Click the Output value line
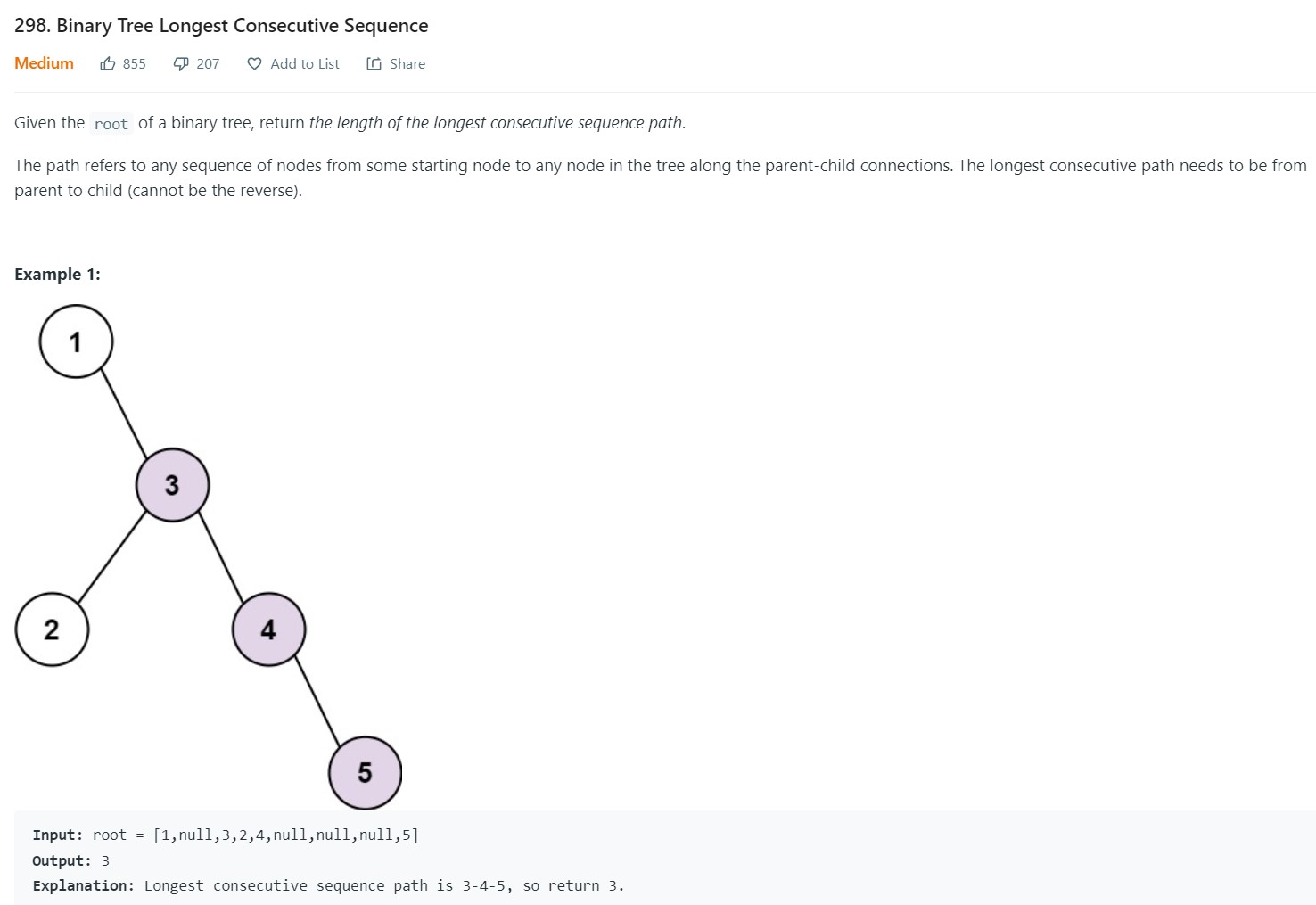The image size is (1316, 905). point(71,860)
